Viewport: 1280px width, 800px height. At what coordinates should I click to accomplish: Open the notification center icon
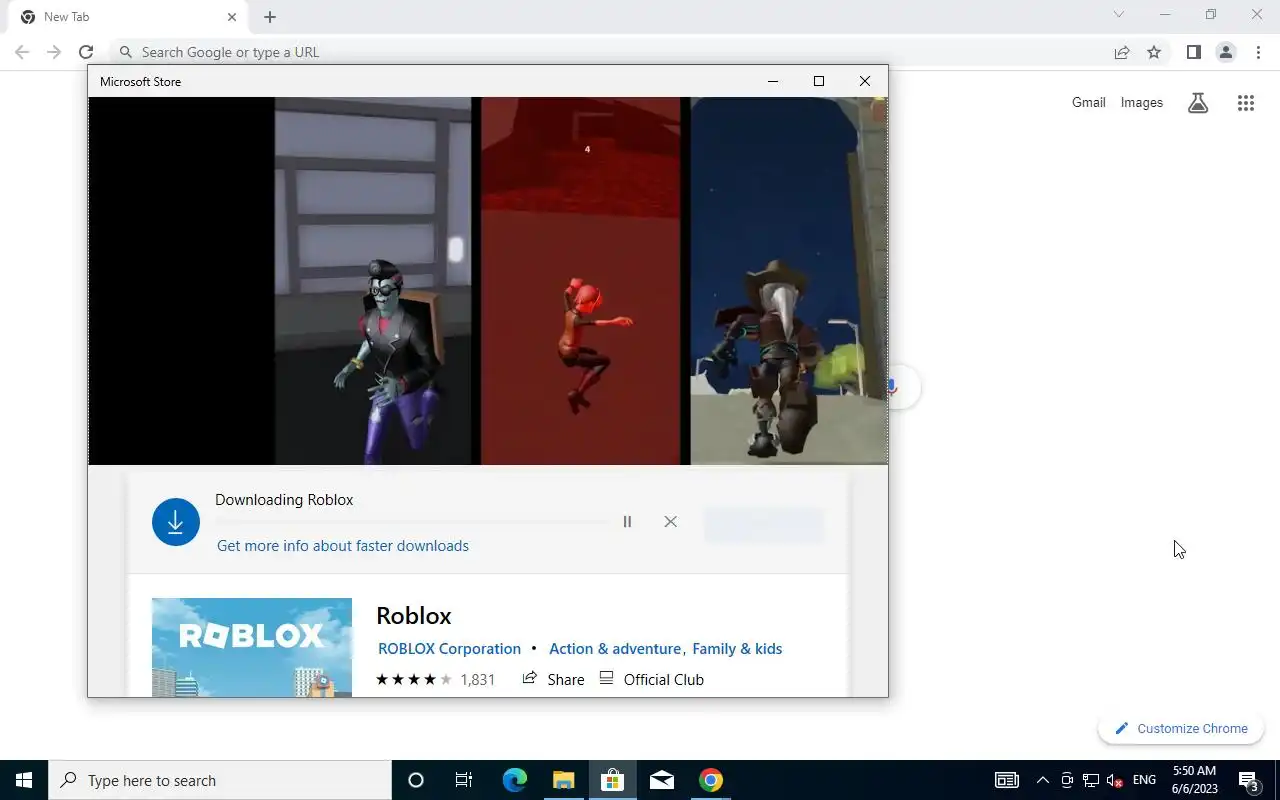click(x=1248, y=780)
